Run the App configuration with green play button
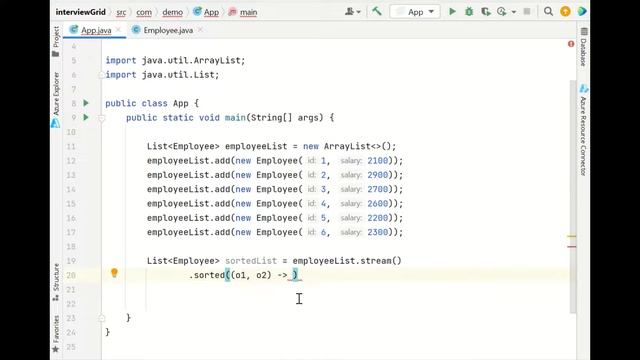 [452, 11]
